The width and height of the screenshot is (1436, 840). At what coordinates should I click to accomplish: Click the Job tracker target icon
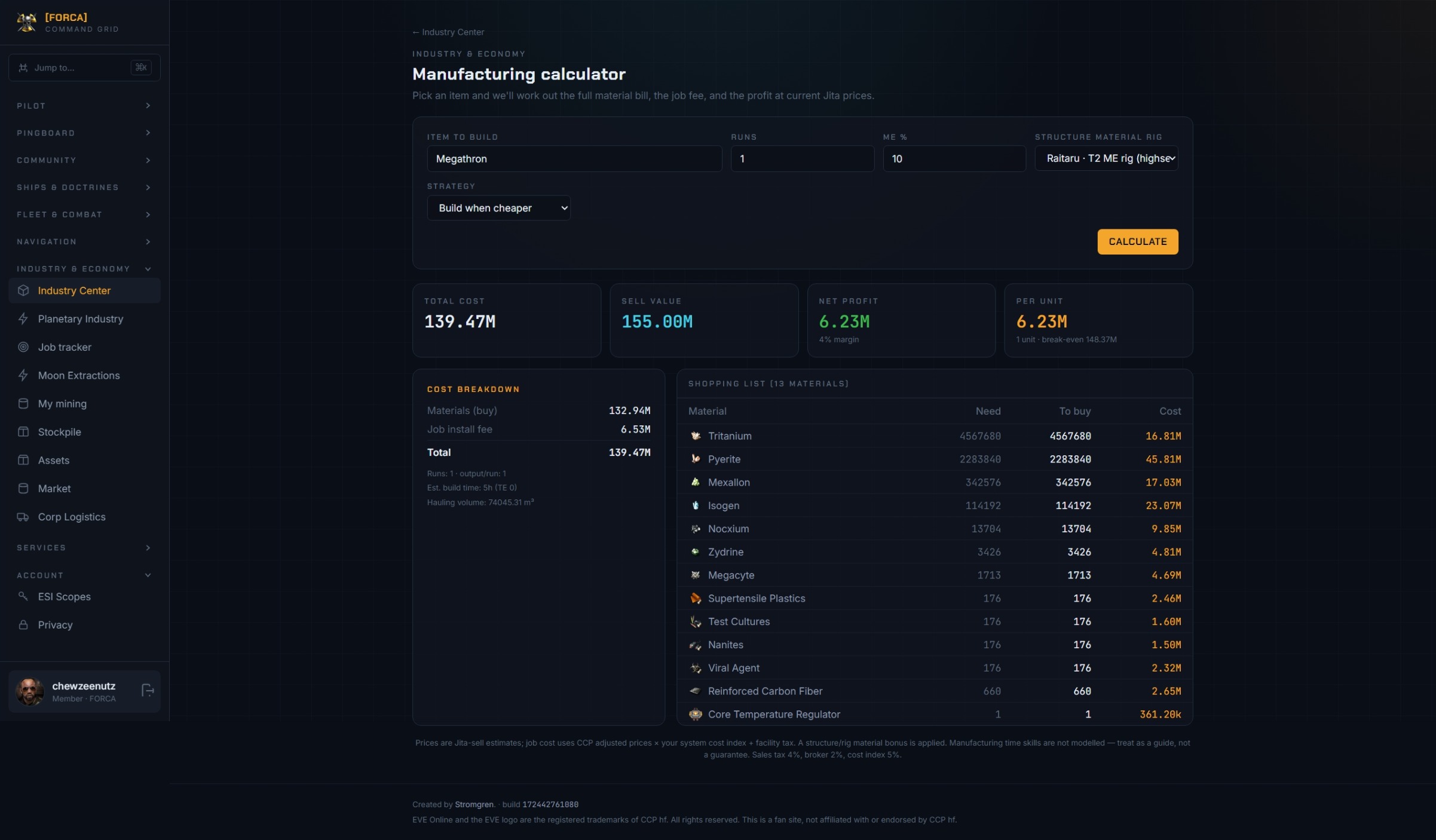point(23,347)
